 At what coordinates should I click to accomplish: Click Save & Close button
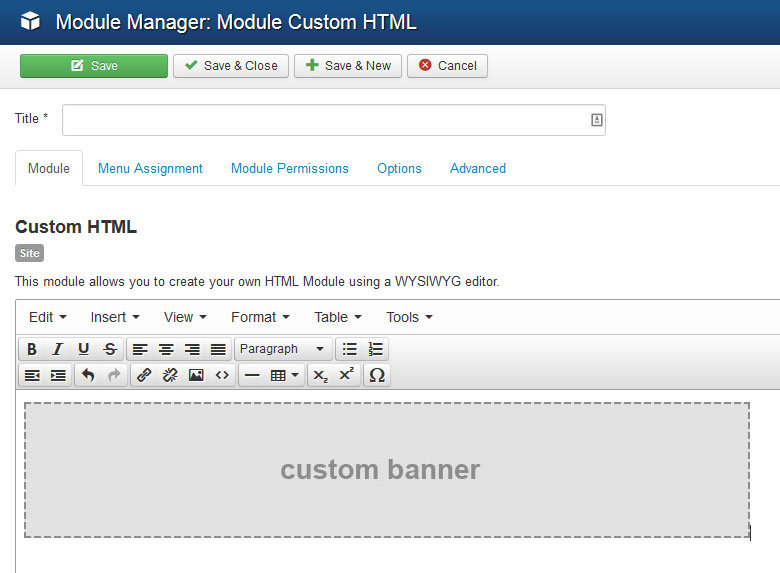[231, 66]
